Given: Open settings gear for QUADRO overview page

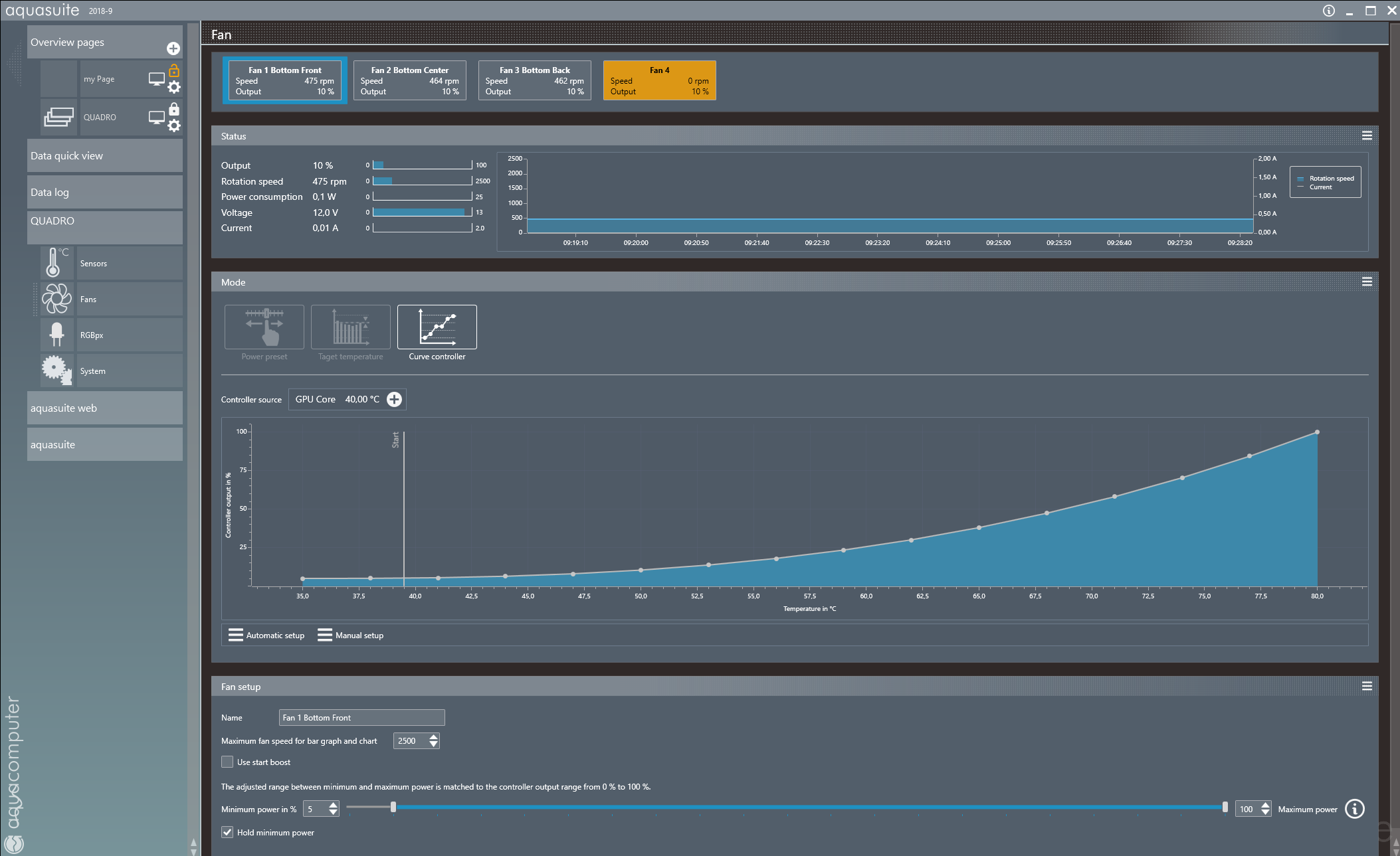Looking at the screenshot, I should pos(174,126).
